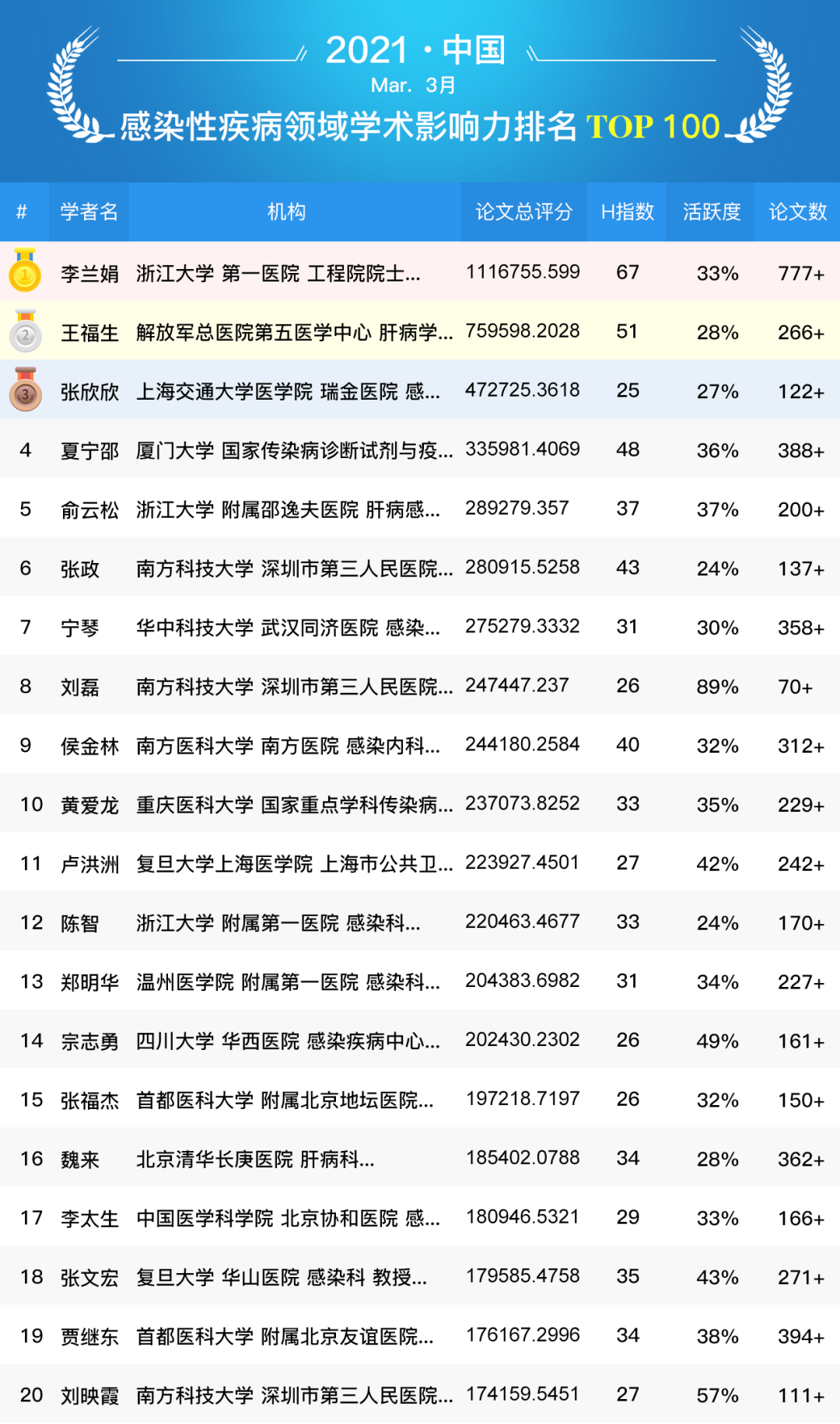The image size is (840, 1424).
Task: Click the institution 复旦大学 华山医院 感染科
Action: [x=282, y=1279]
